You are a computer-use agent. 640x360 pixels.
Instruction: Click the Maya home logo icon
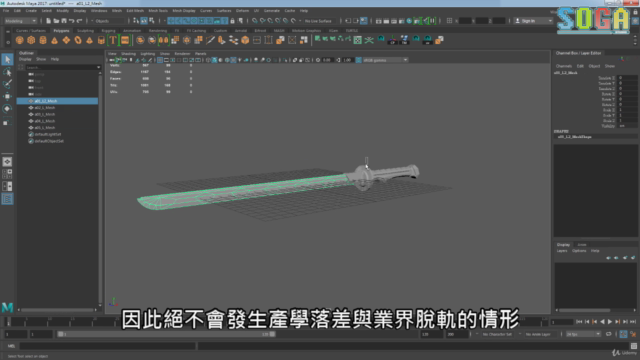click(7, 307)
